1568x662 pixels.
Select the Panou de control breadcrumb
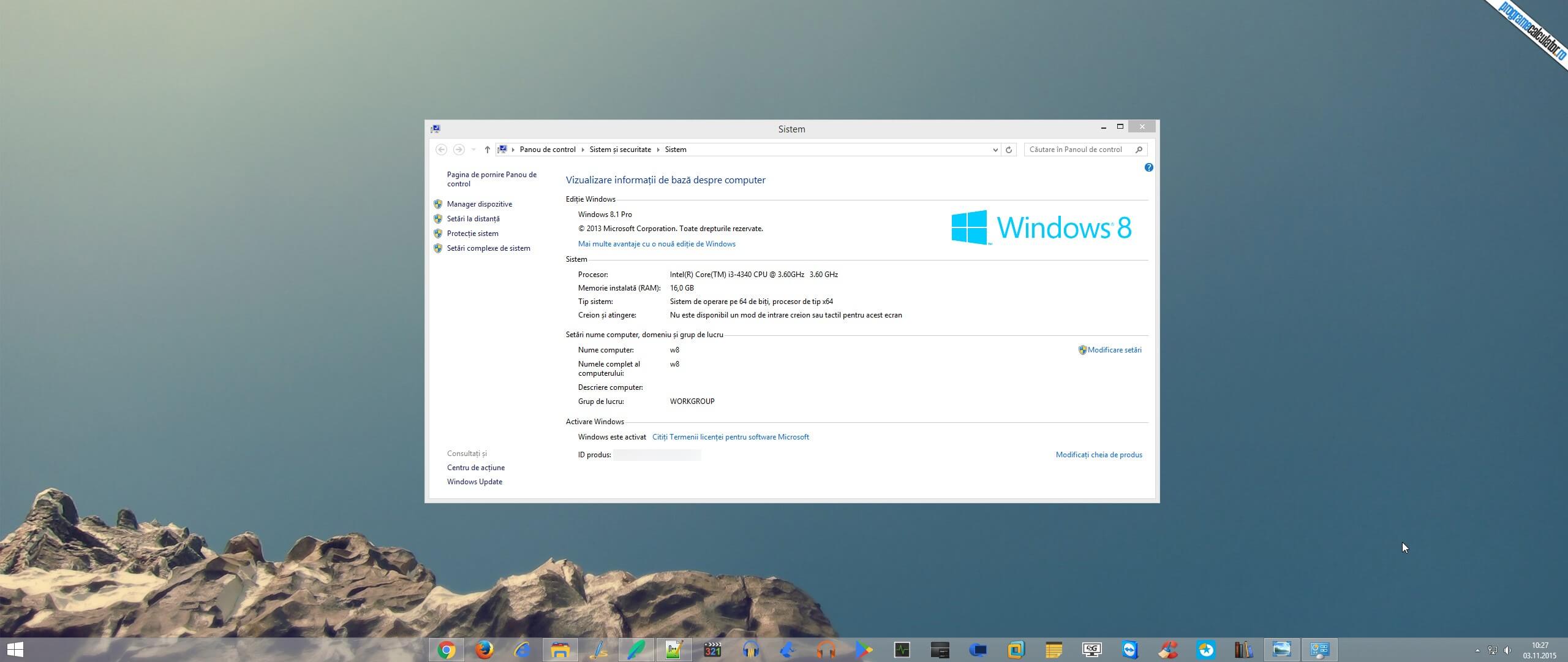tap(547, 150)
